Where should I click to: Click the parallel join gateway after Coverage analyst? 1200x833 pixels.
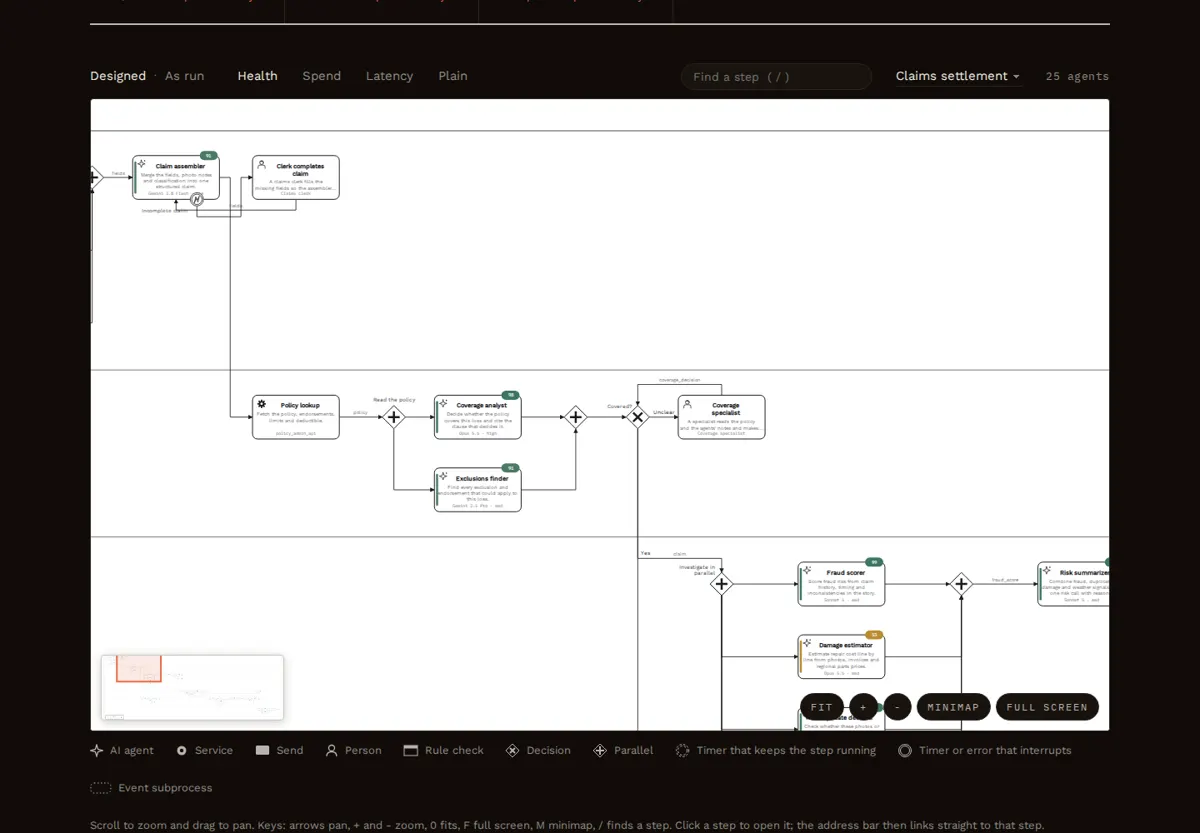[x=576, y=417]
